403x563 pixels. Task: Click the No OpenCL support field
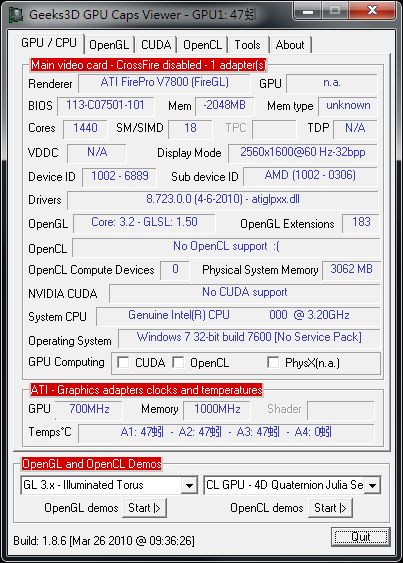point(226,247)
